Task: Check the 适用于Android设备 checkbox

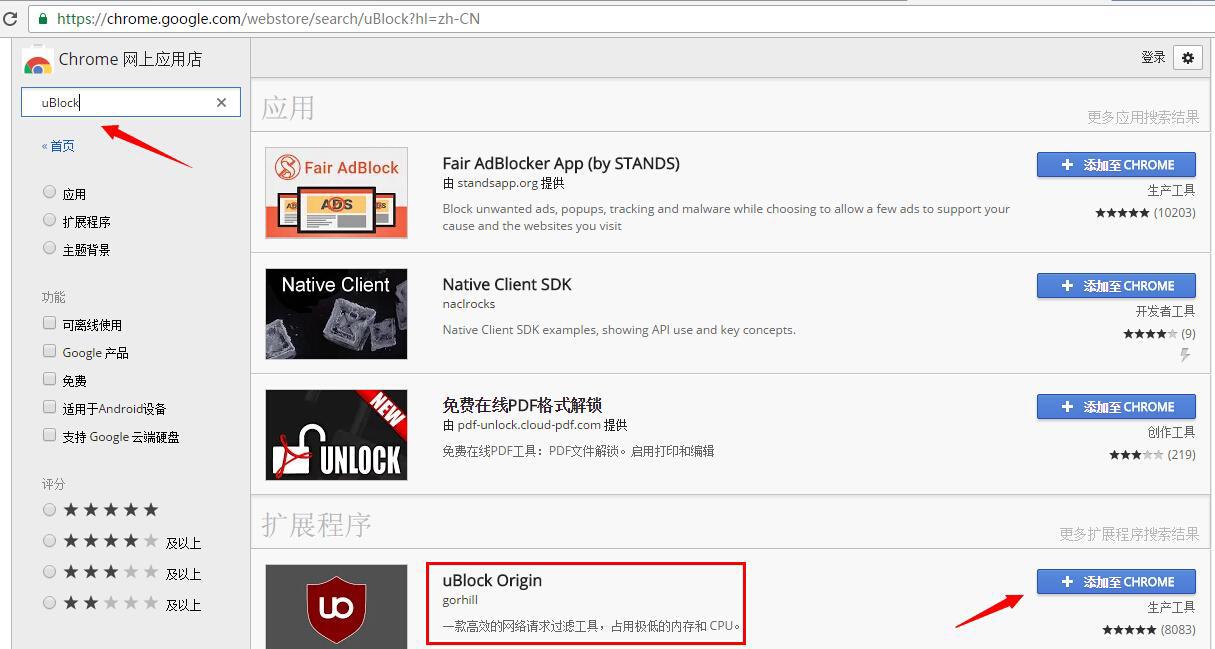Action: [x=49, y=407]
